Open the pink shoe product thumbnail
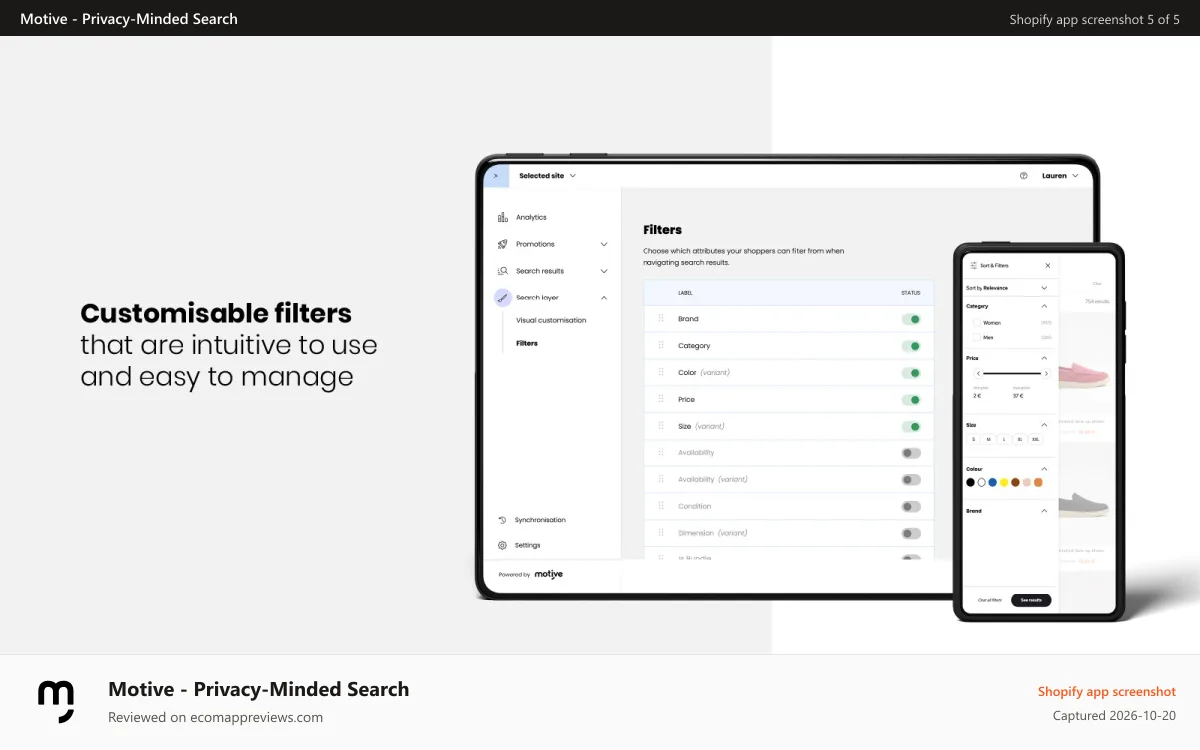The height and width of the screenshot is (750, 1200). pyautogui.click(x=1084, y=373)
